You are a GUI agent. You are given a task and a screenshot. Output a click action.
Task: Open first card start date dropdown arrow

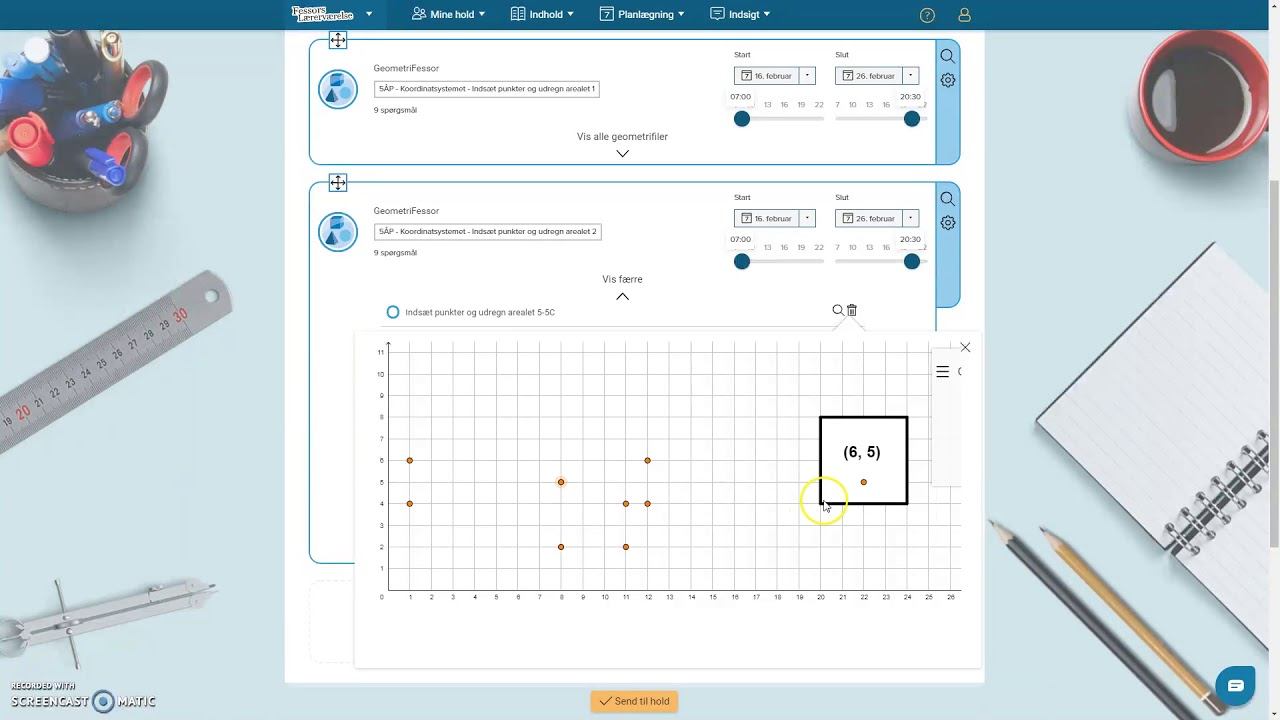807,76
